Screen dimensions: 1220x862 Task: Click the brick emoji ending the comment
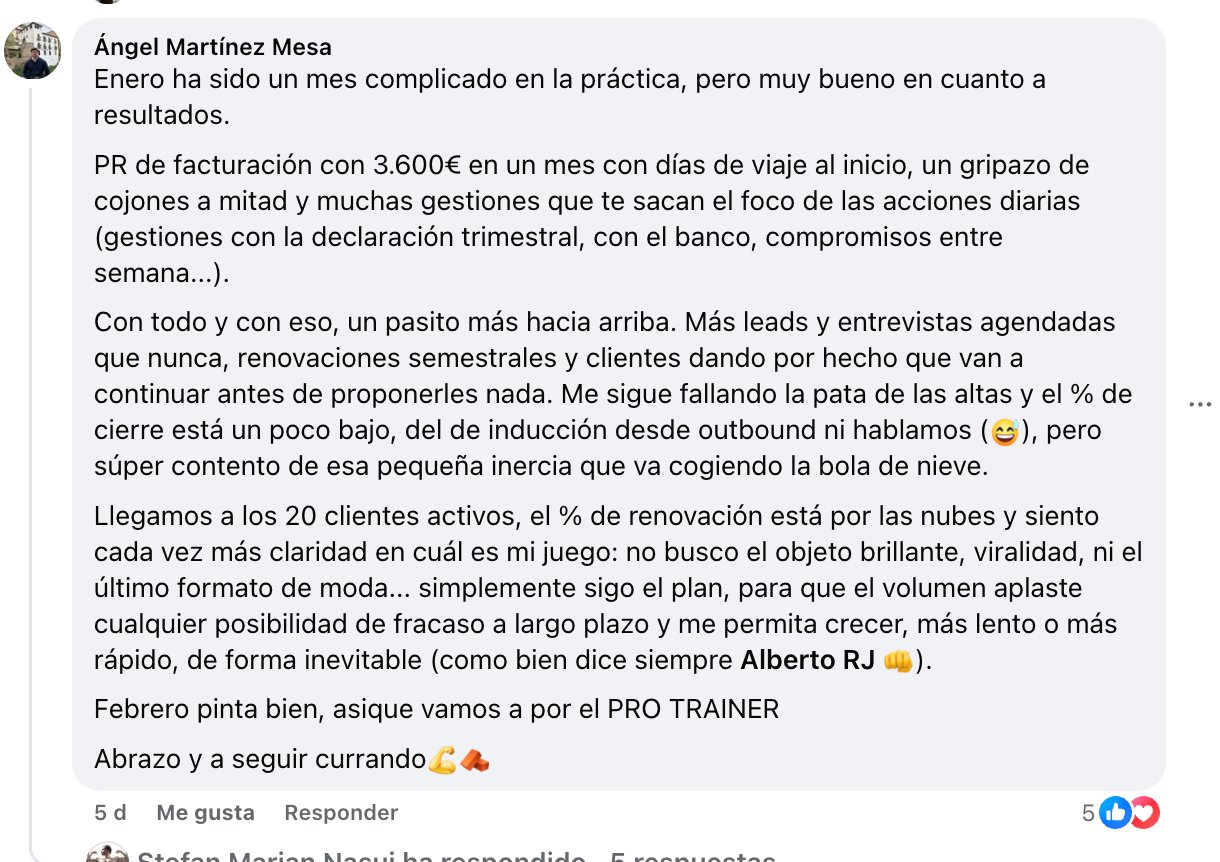474,760
